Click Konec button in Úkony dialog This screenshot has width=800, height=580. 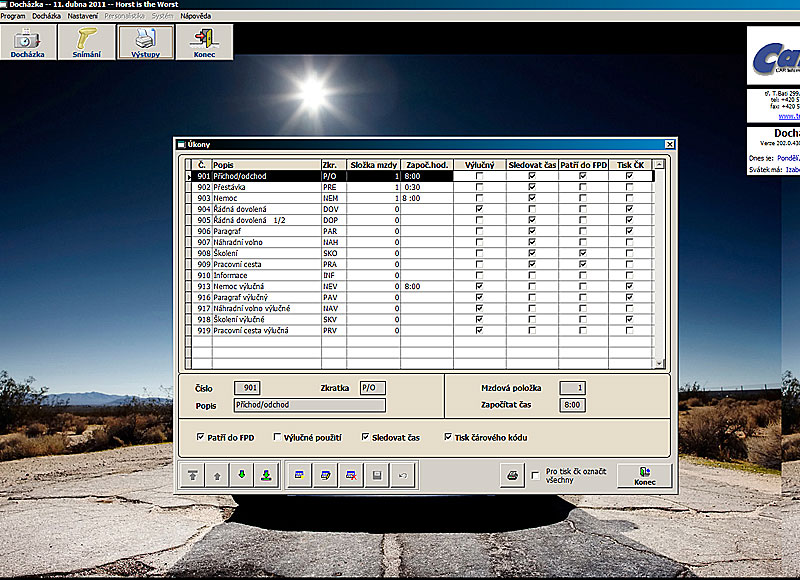[644, 475]
